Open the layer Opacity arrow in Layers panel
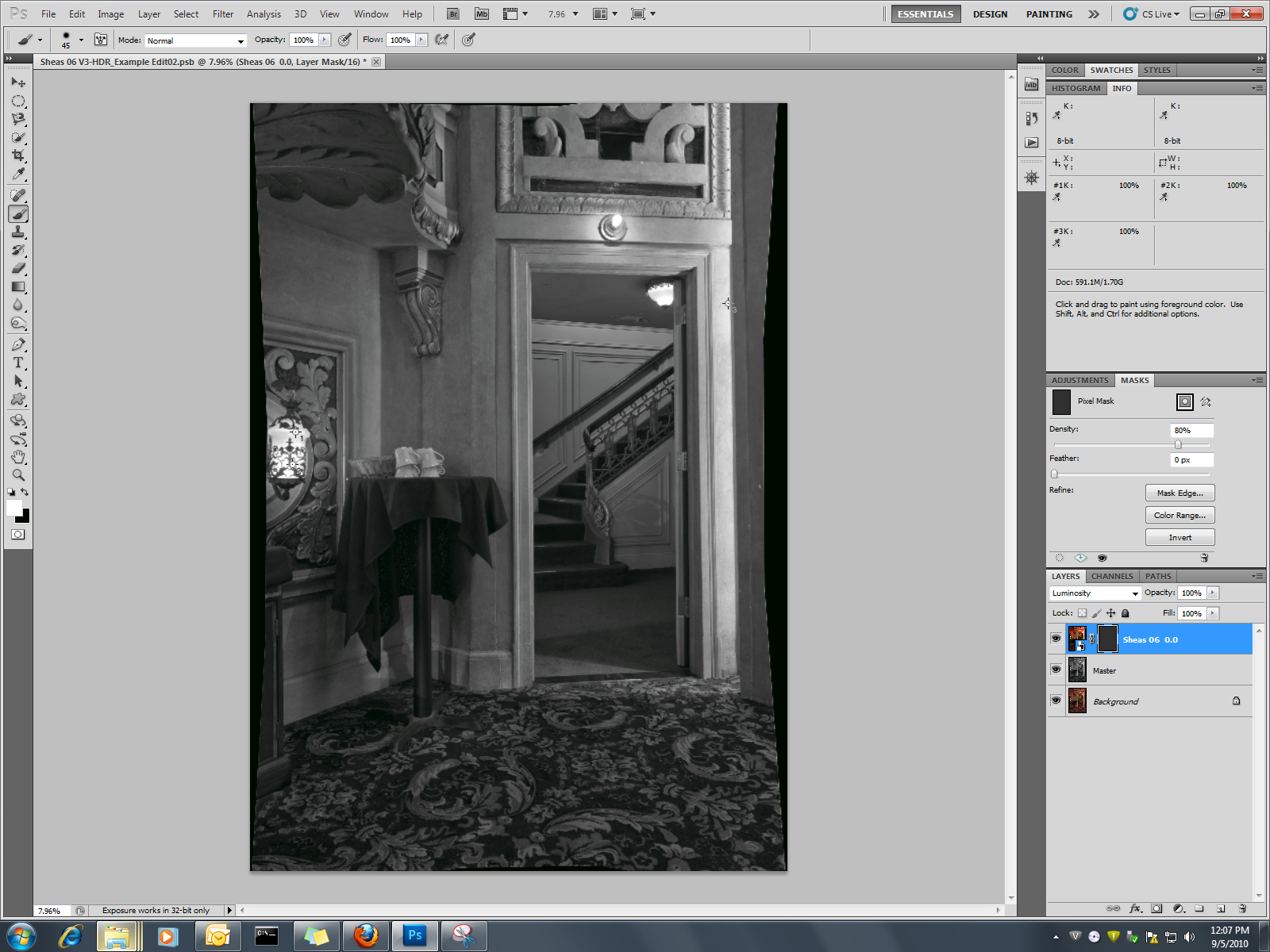 (1213, 593)
